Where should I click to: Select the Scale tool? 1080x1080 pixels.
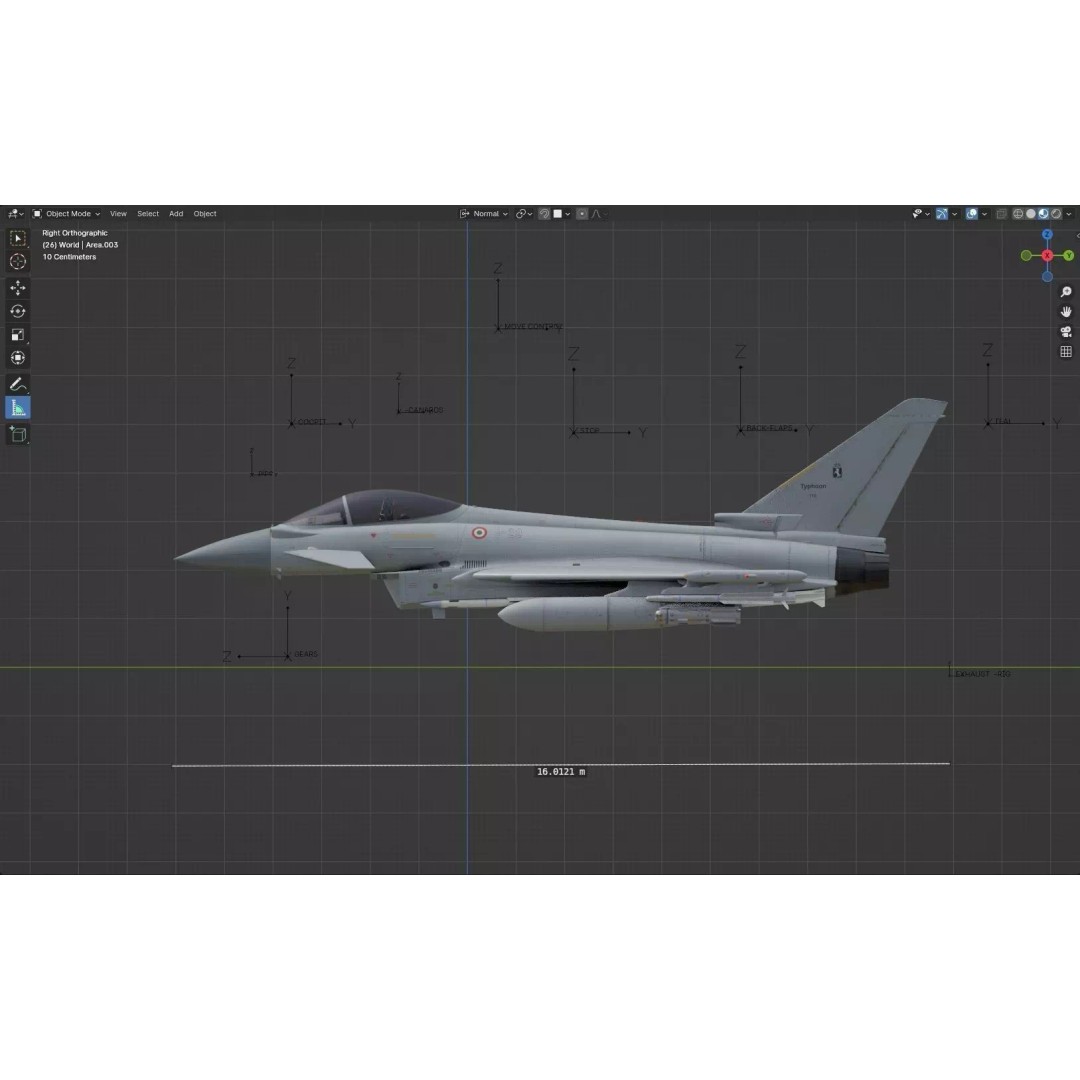click(x=18, y=335)
